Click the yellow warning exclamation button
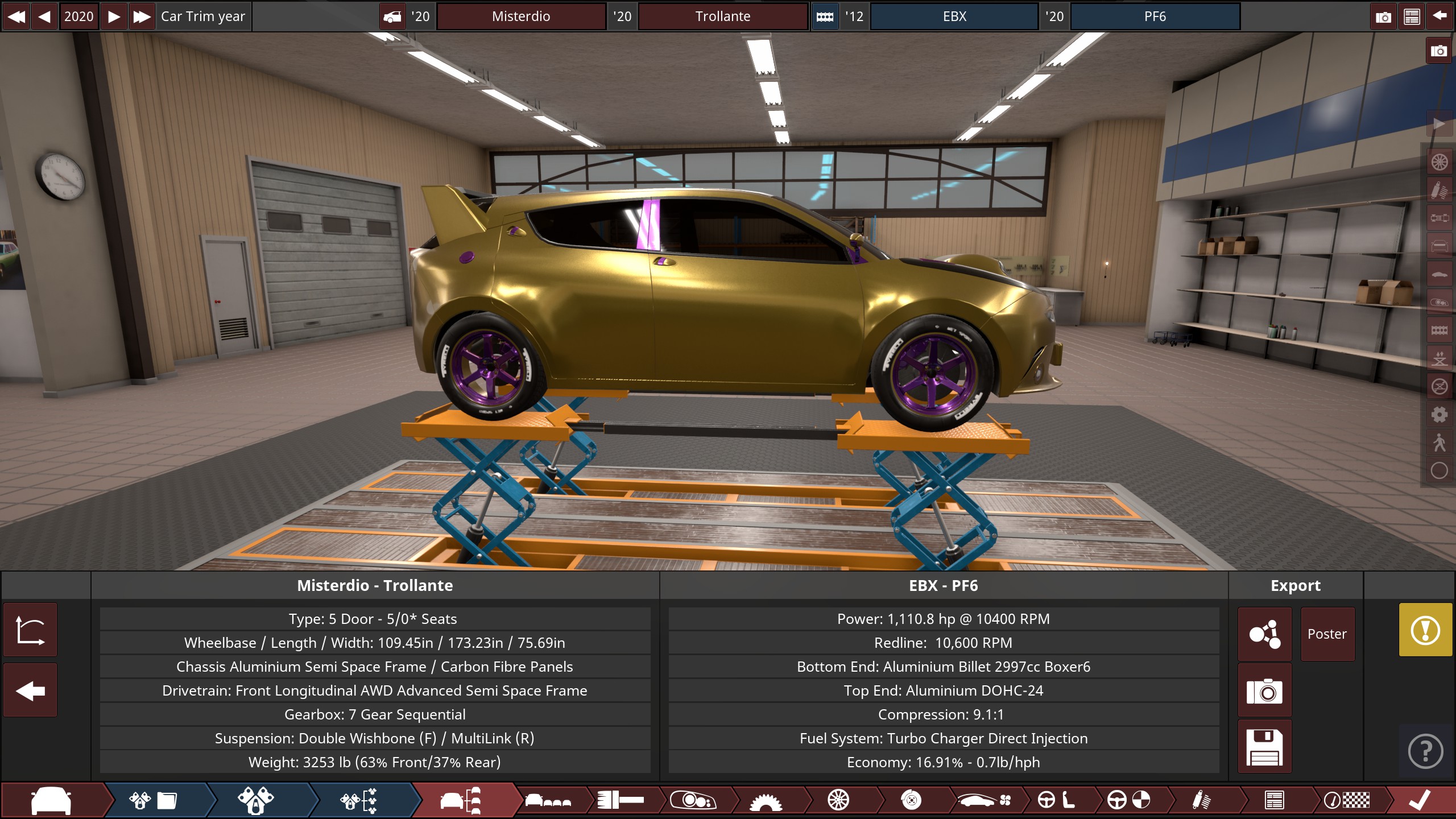The width and height of the screenshot is (1456, 819). [1425, 630]
